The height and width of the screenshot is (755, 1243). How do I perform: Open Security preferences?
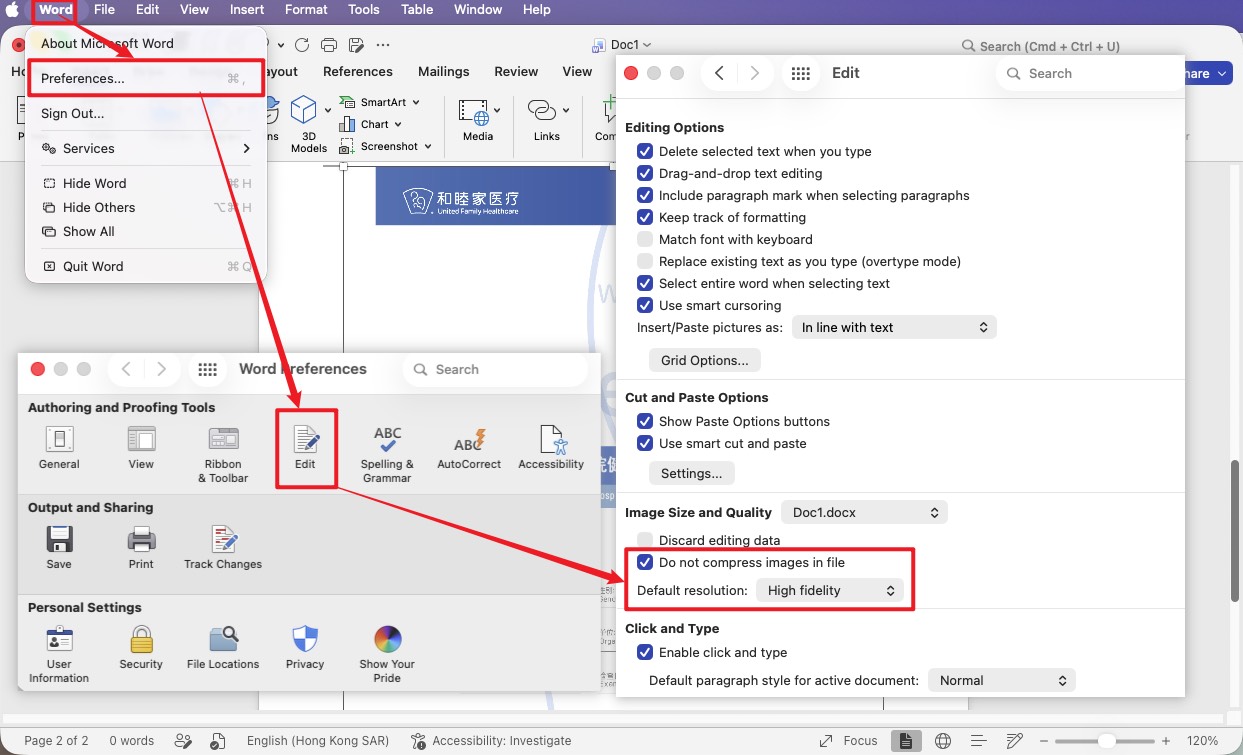coord(141,640)
